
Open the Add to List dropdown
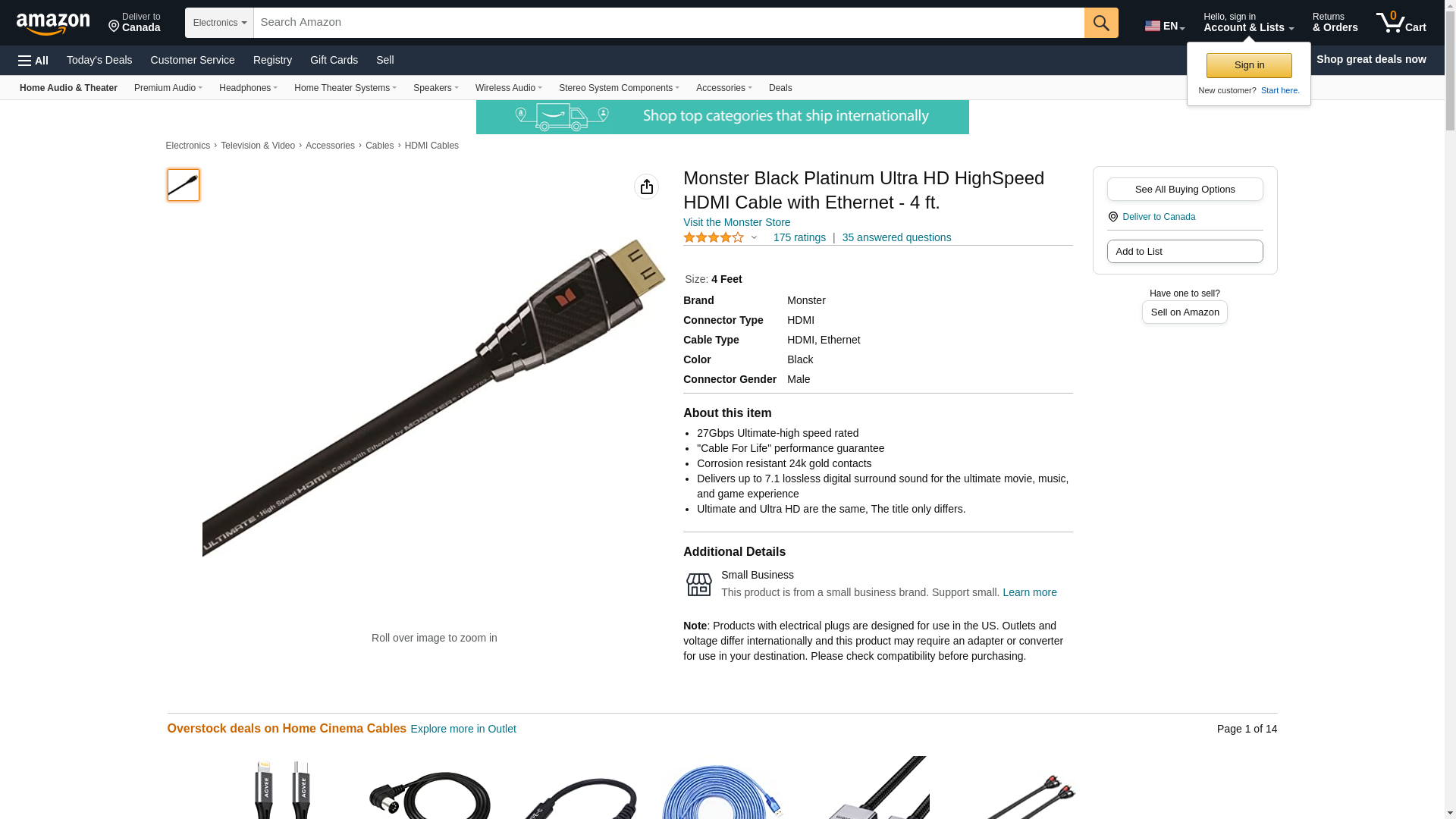tap(1185, 252)
